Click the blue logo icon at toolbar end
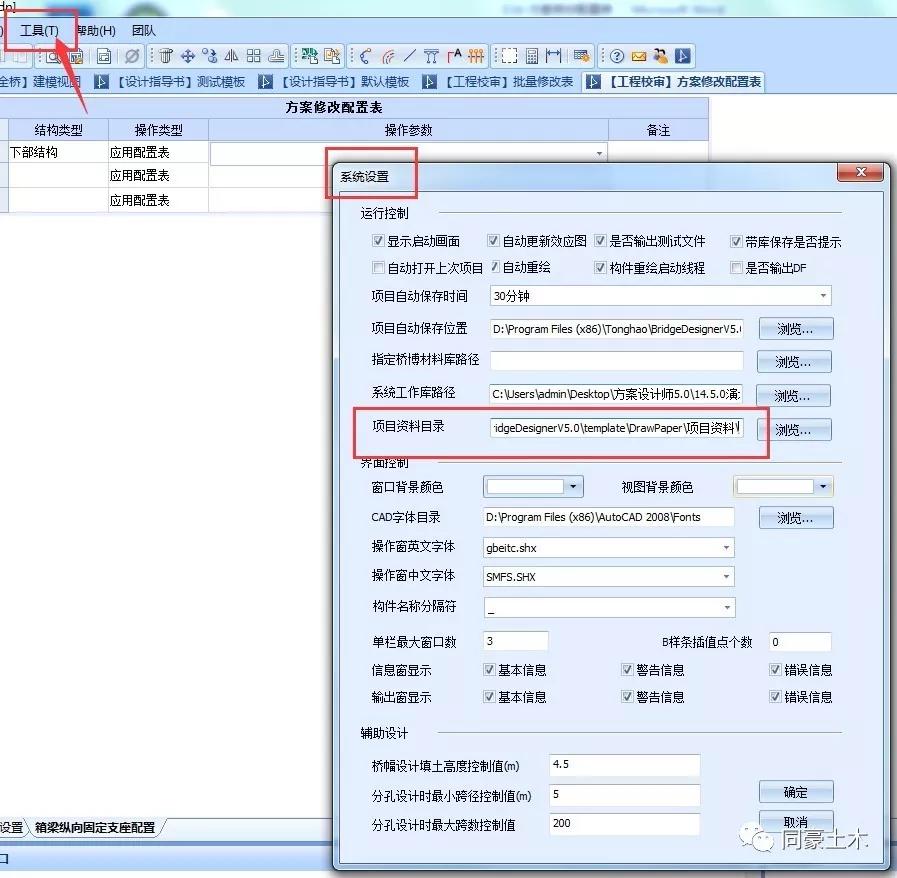 (x=682, y=56)
